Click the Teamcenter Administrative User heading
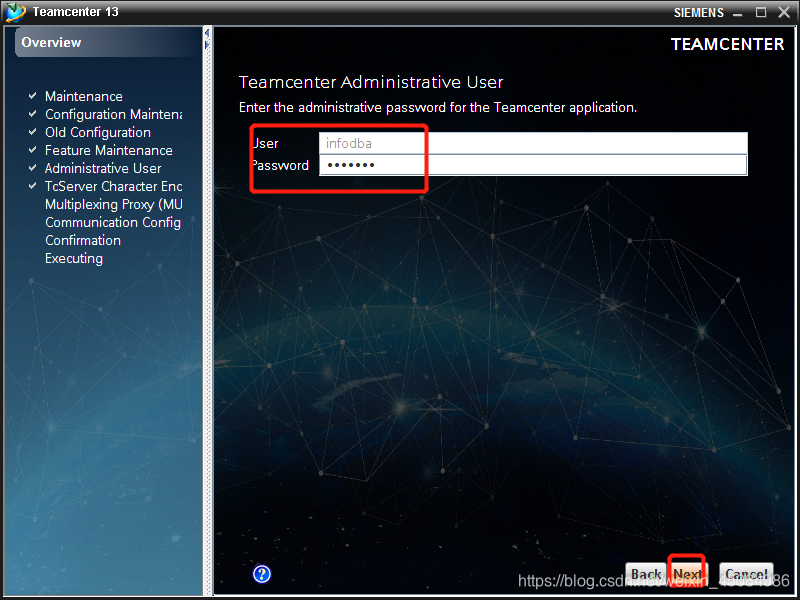Screen dimensions: 800x600 tap(371, 82)
